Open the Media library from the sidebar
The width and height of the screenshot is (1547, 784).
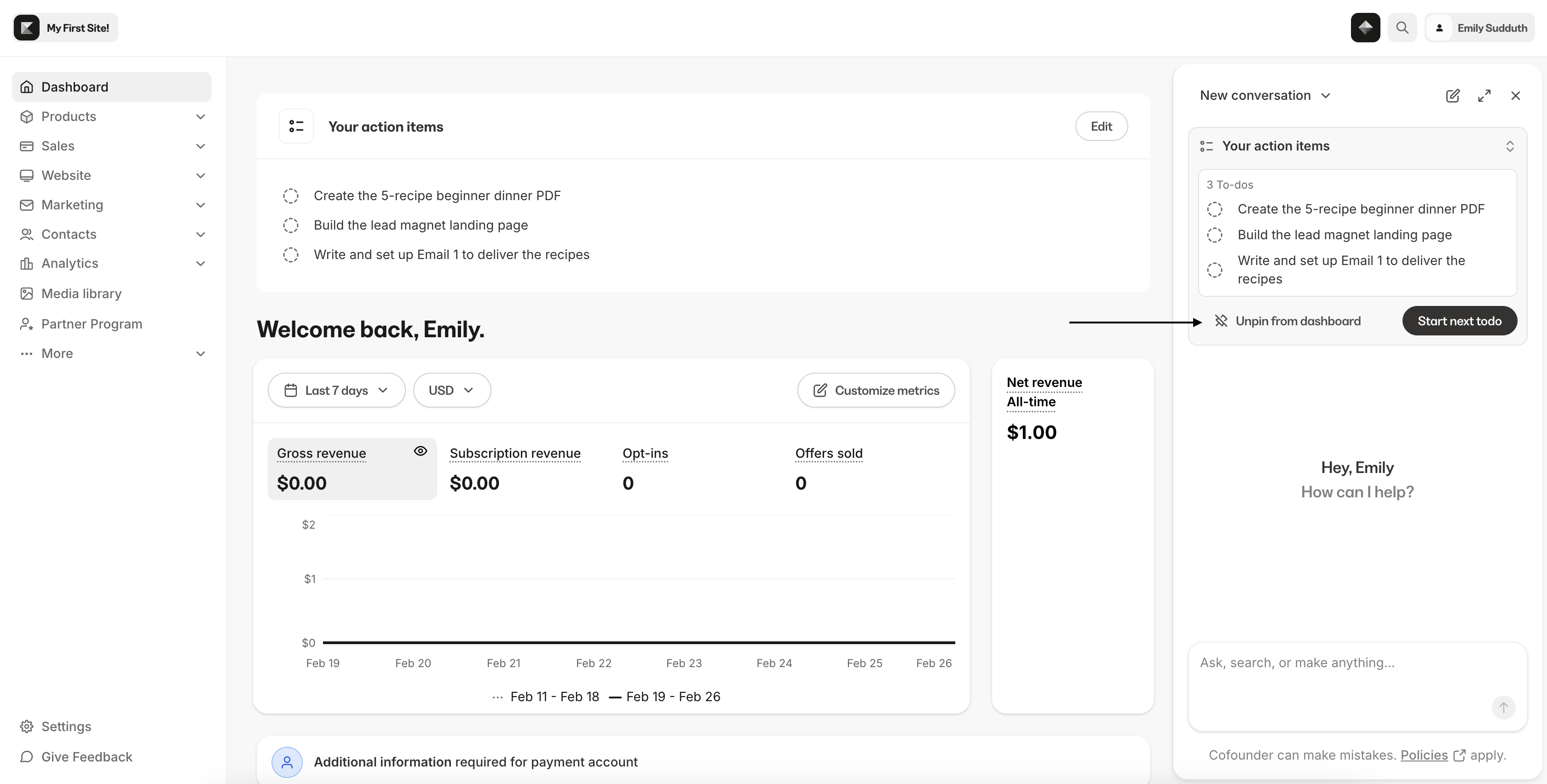[81, 294]
